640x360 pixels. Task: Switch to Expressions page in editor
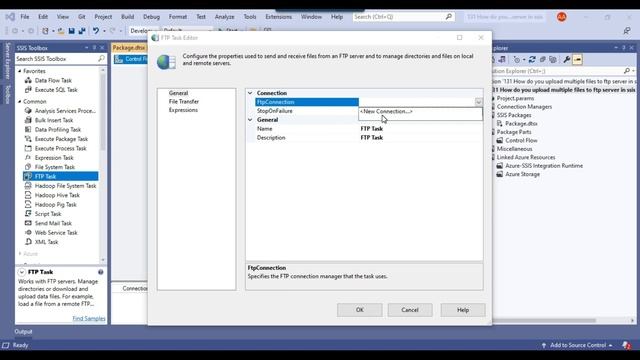tap(183, 110)
